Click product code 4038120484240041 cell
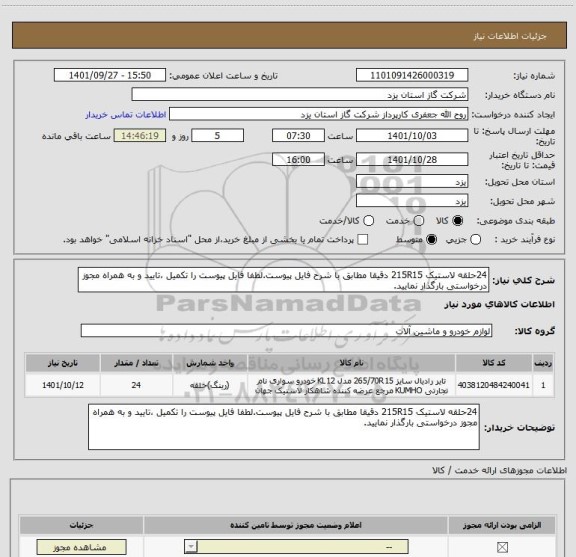The width and height of the screenshot is (576, 557). pyautogui.click(x=494, y=385)
